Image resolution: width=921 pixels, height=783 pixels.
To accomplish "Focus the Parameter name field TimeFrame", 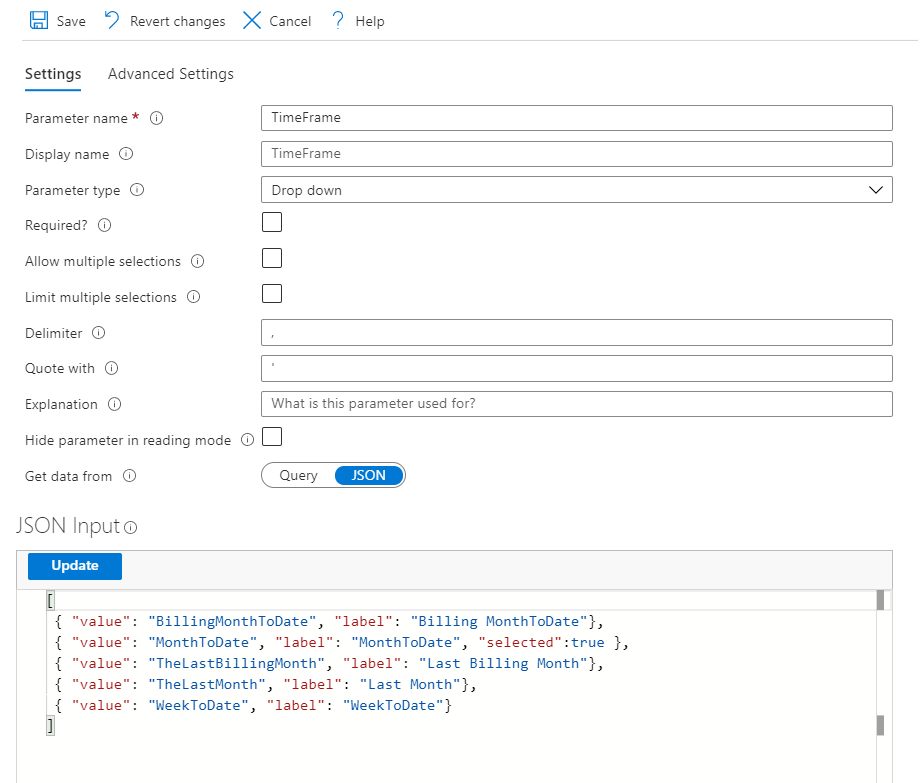I will pos(577,118).
